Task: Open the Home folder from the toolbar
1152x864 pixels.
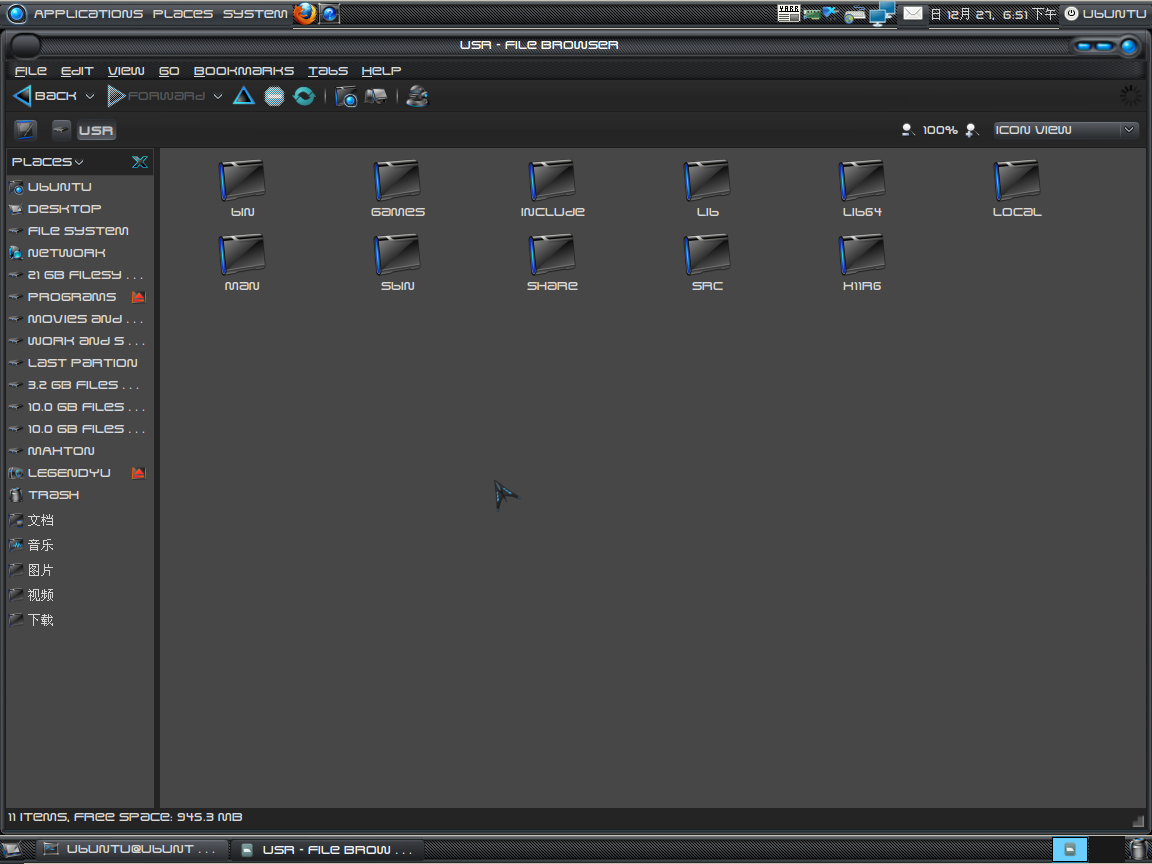Action: [346, 96]
